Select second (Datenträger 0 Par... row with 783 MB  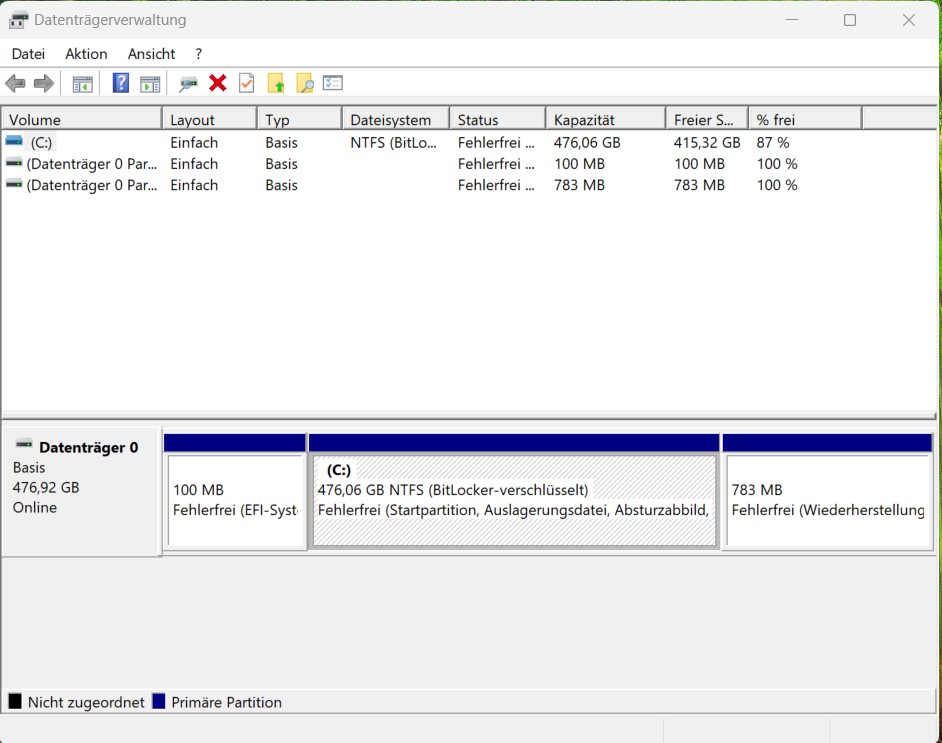(x=92, y=185)
